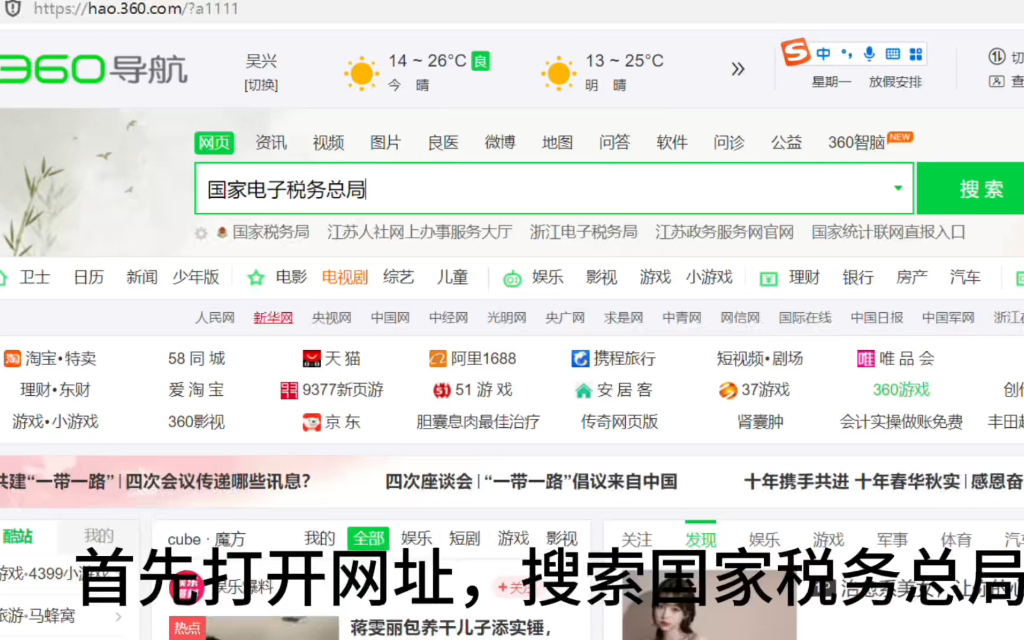Select the 发现 tab in feed panel
Screen dimensions: 1024x640
(701, 538)
